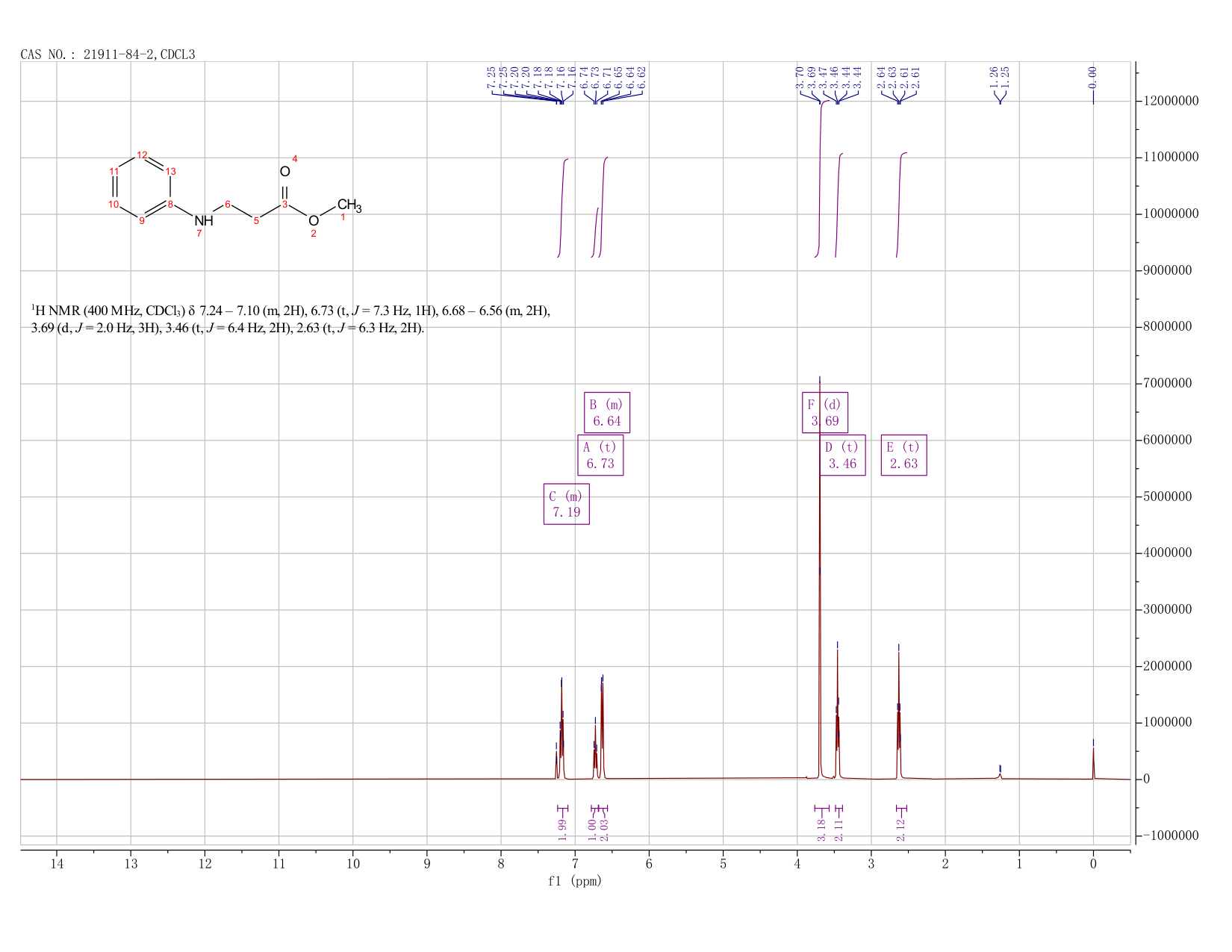Select the multiplet box B (m) 6.64
The width and height of the screenshot is (1232, 952).
point(606,412)
